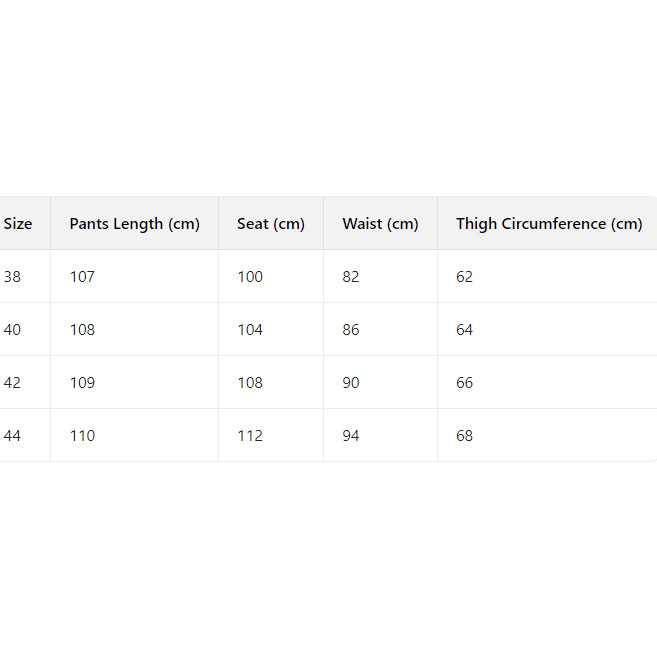Click thigh circumference value 66
The width and height of the screenshot is (657, 658).
tap(465, 383)
